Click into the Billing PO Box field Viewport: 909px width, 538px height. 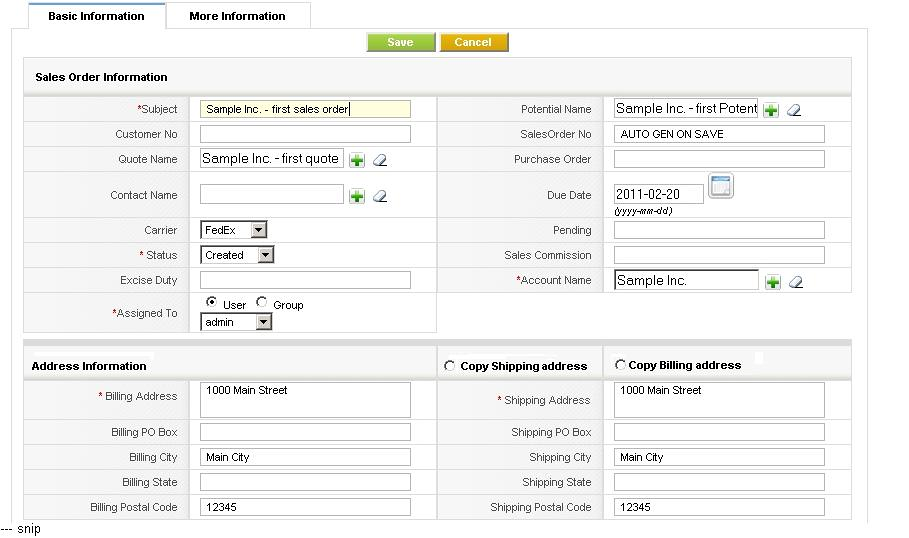click(x=306, y=432)
